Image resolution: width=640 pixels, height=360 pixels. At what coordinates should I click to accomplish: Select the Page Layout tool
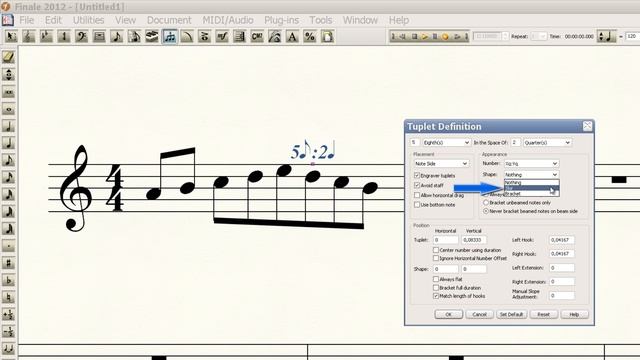coord(327,37)
